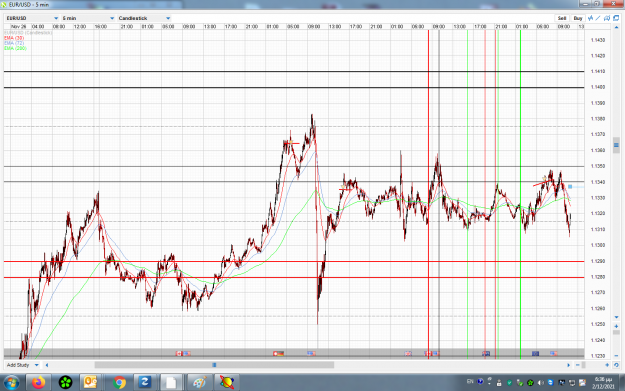The height and width of the screenshot is (391, 625).
Task: Select the EMA (200) indicator label
Action: [x=15, y=48]
